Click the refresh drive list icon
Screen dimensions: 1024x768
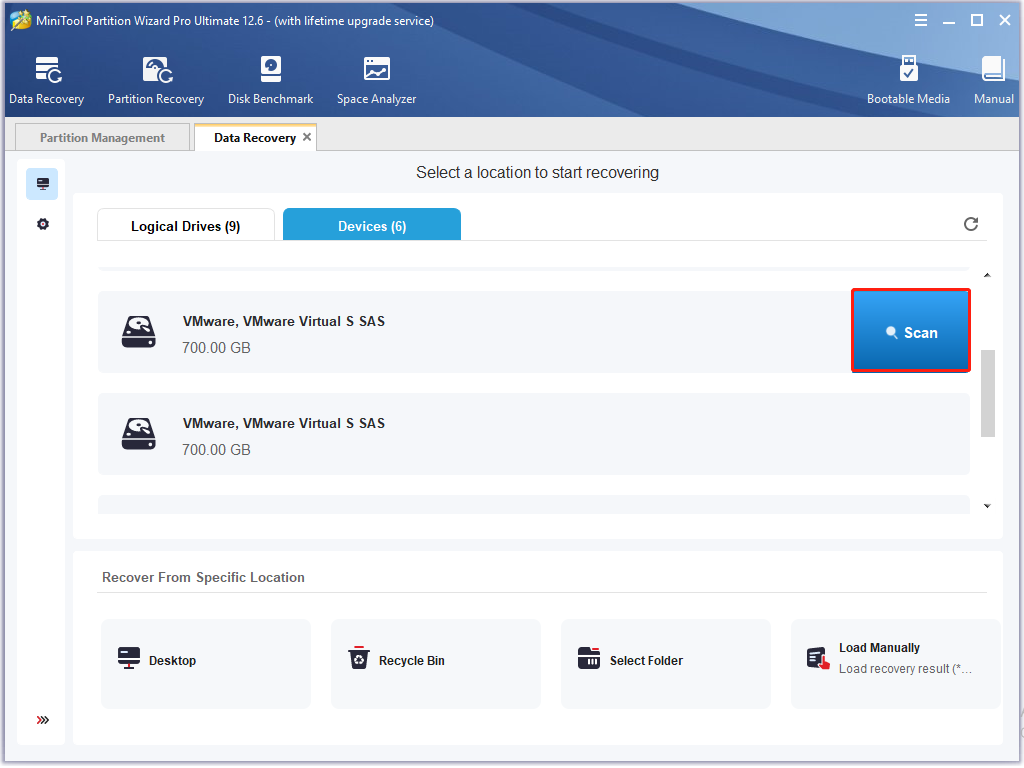(970, 224)
